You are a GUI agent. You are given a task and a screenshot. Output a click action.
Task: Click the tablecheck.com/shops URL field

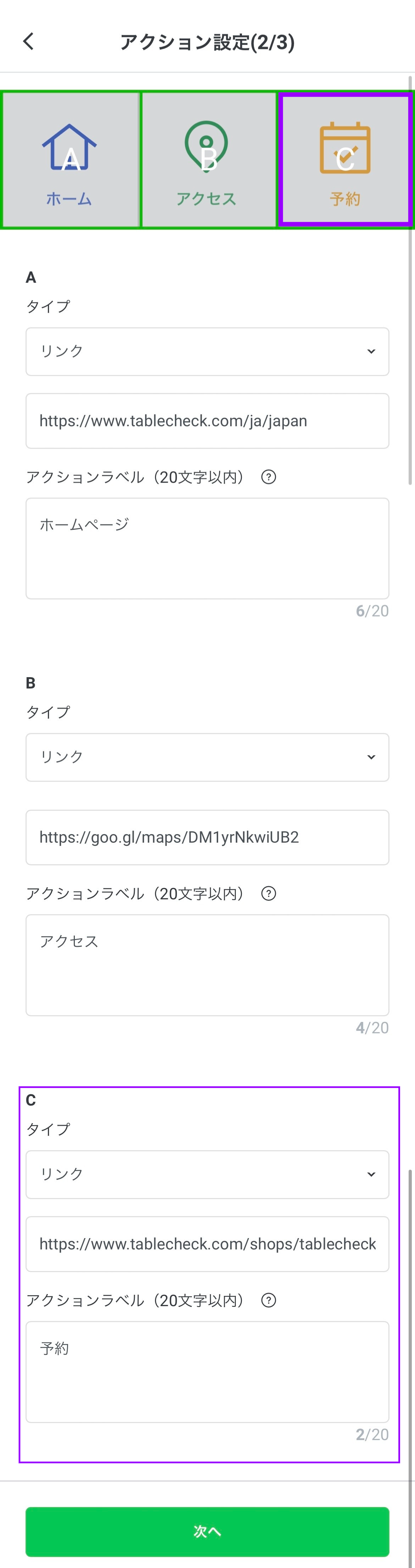(x=207, y=1243)
